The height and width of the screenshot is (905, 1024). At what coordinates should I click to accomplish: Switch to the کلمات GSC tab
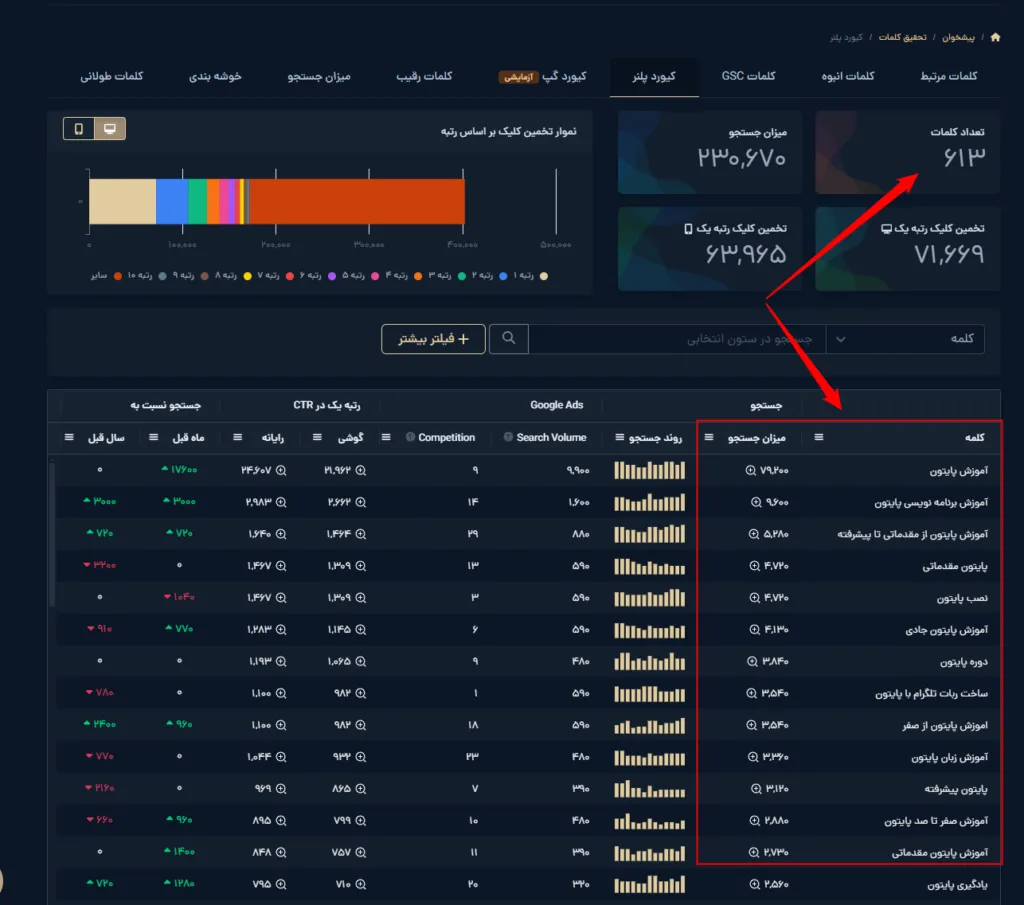748,76
